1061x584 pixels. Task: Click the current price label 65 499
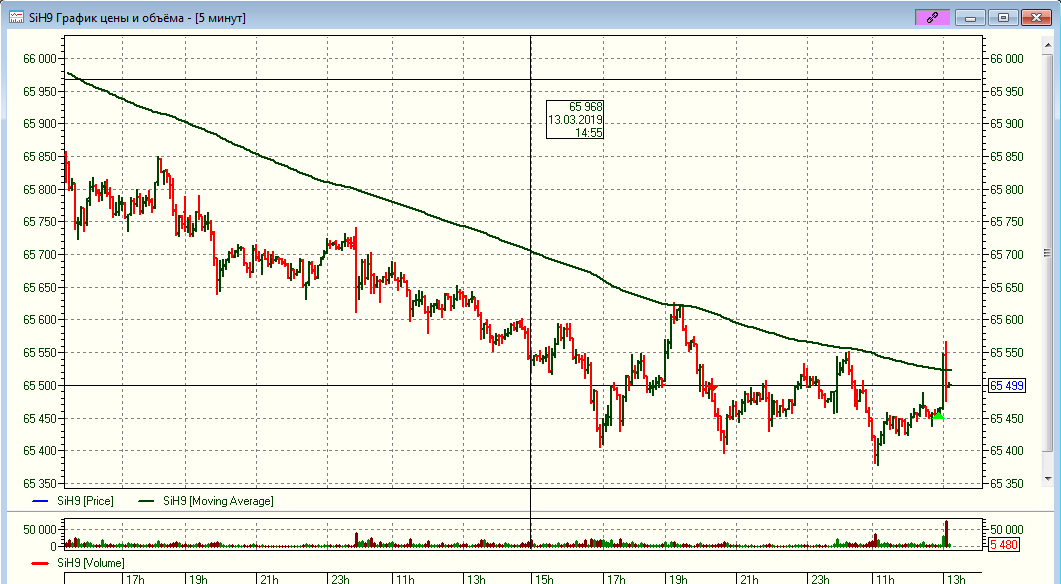[x=1006, y=386]
